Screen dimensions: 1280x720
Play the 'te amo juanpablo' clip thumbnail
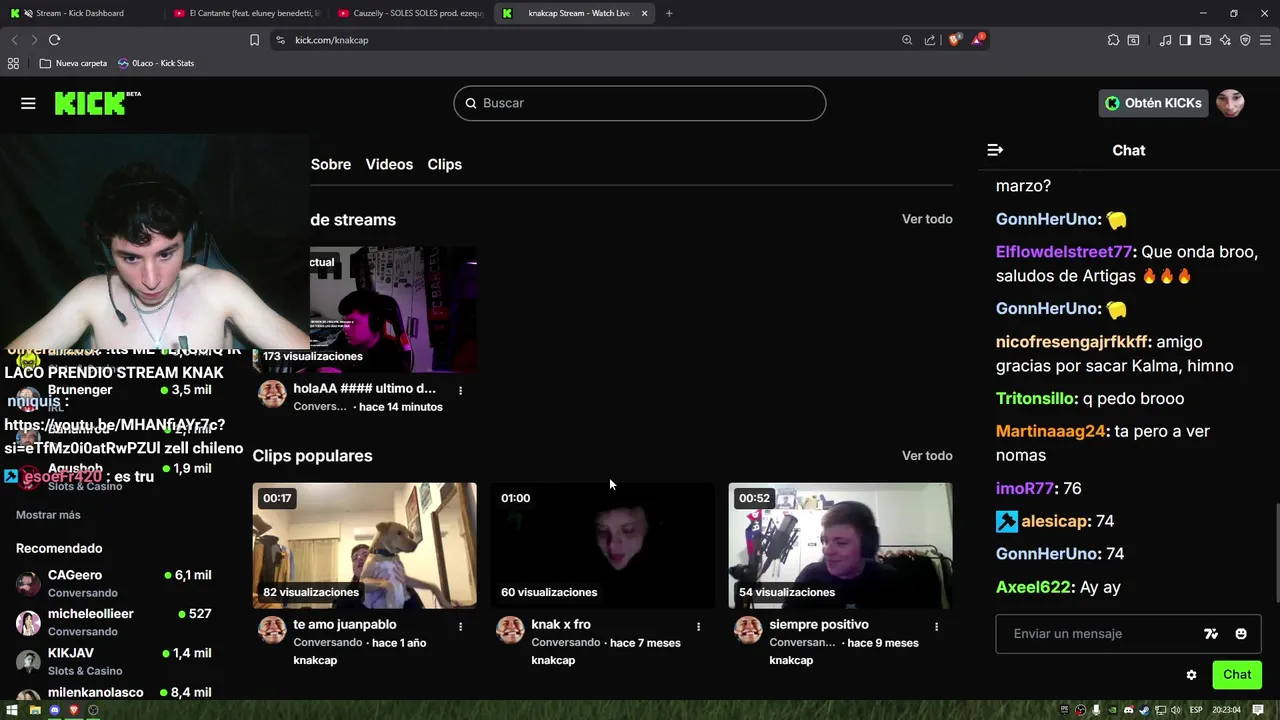pos(364,545)
